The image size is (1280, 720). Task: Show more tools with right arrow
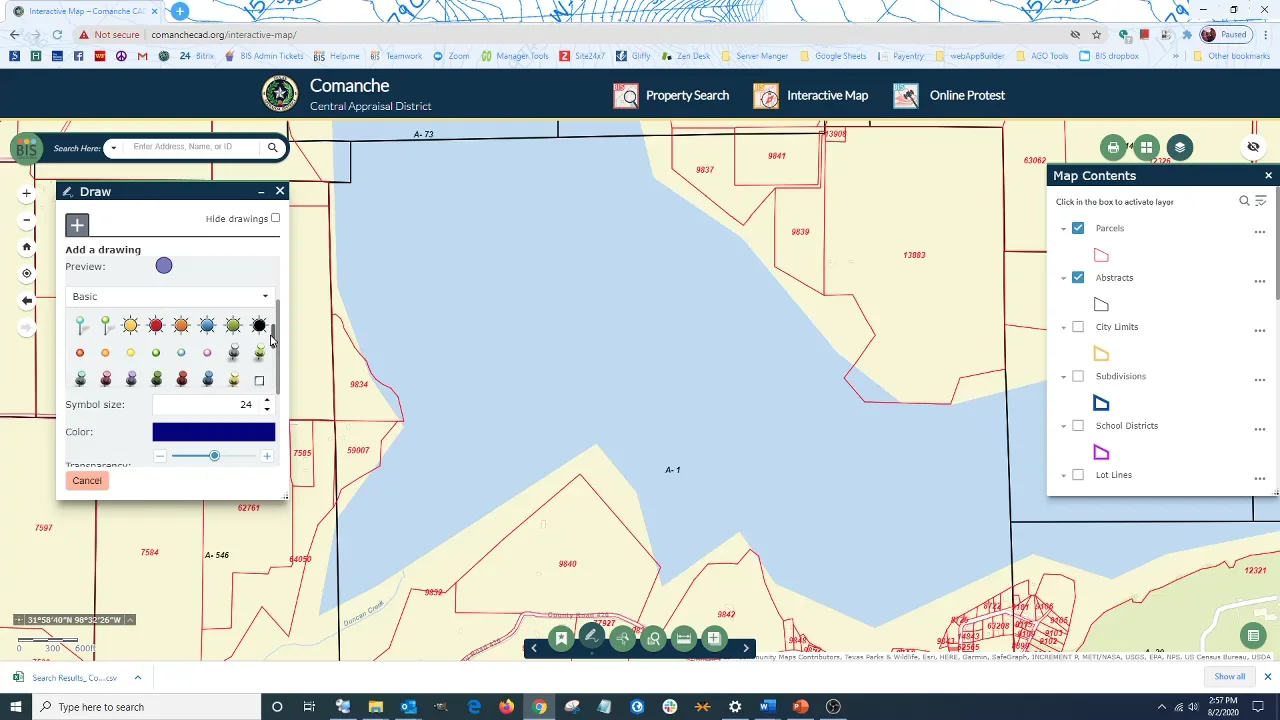745,648
